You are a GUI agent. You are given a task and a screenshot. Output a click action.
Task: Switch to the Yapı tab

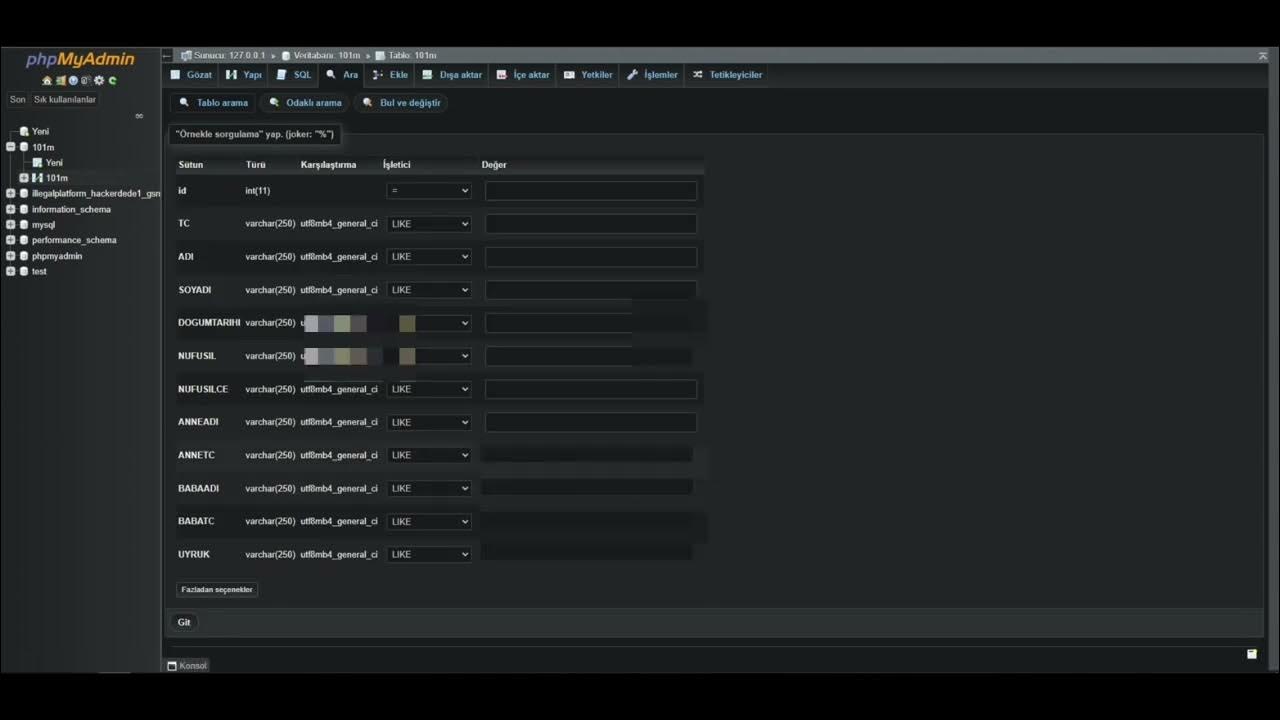click(244, 75)
